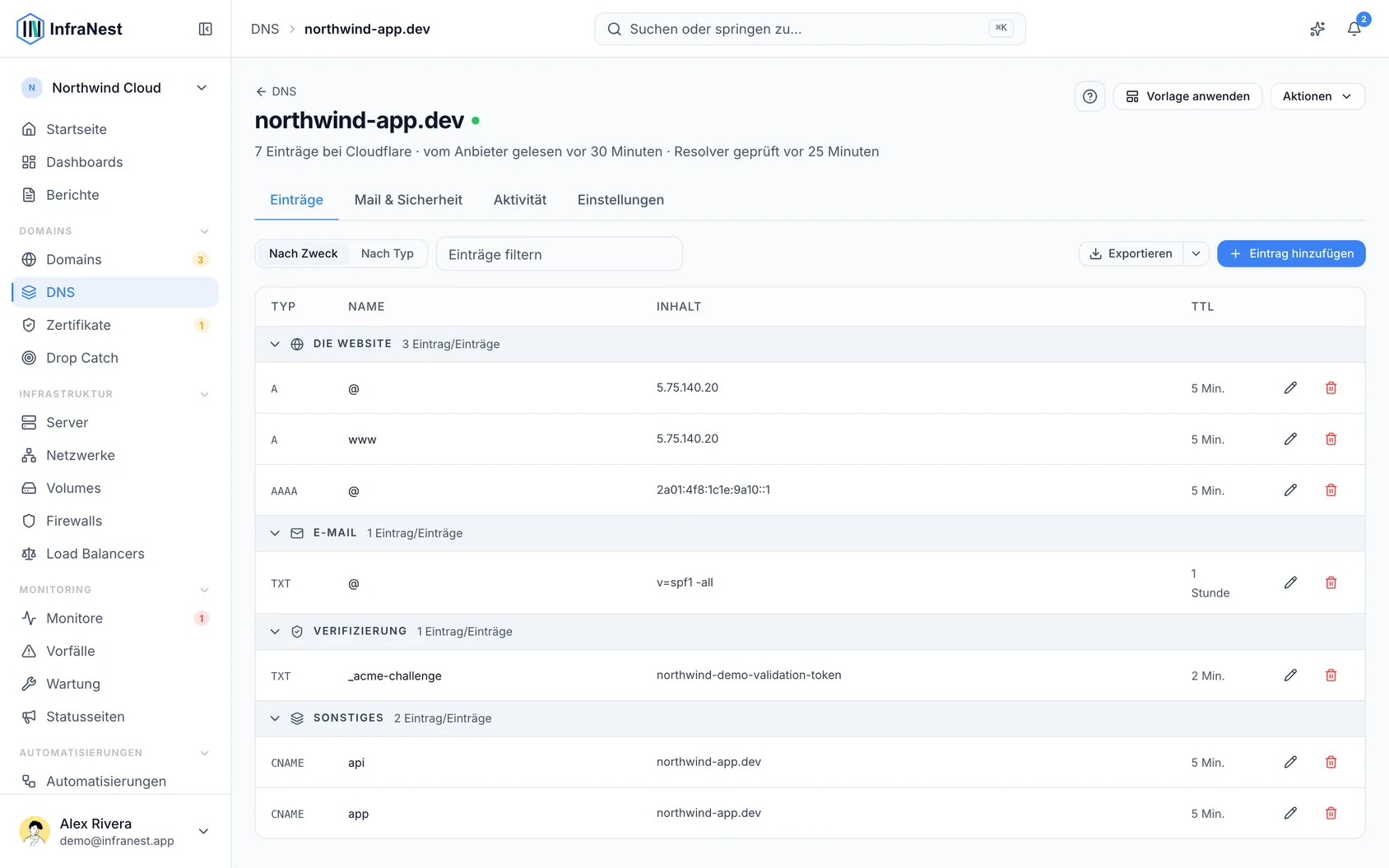Open Alex Rivera account menu
This screenshot has height=868, width=1389.
click(x=115, y=831)
